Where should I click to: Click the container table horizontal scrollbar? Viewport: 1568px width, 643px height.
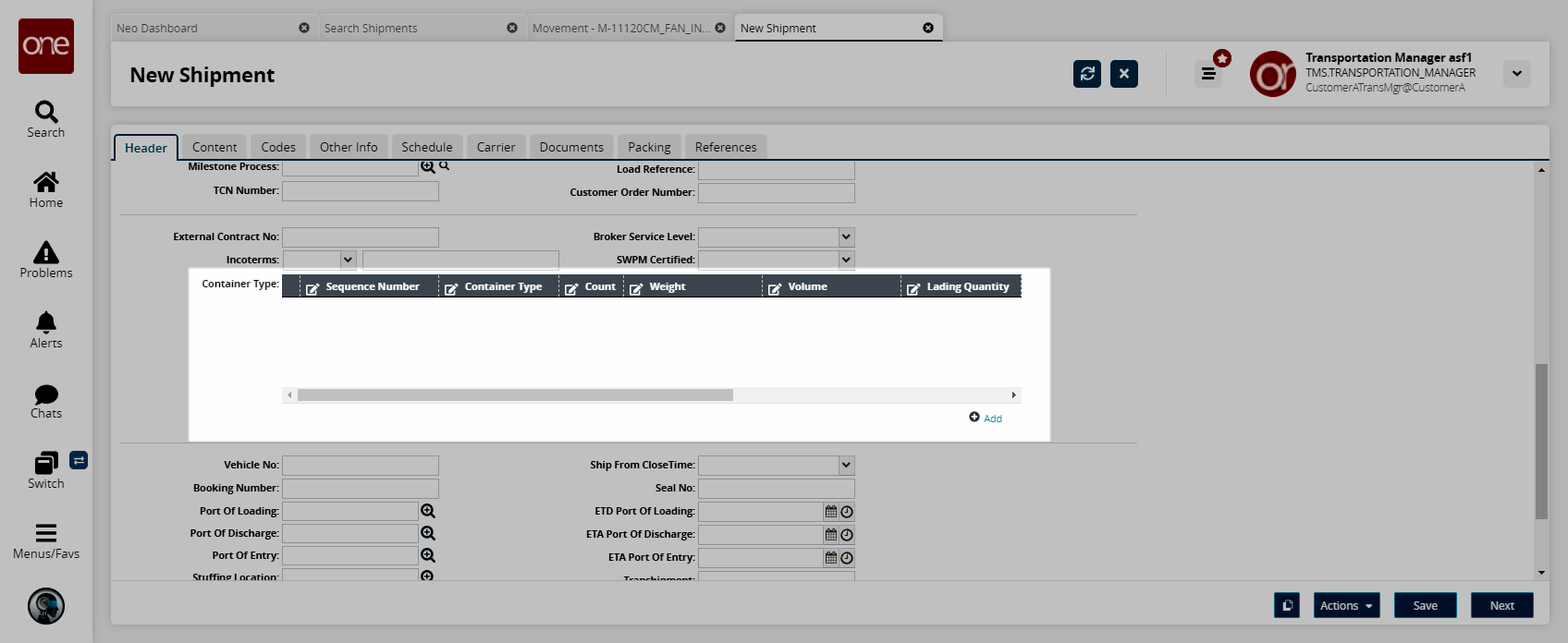click(x=515, y=395)
